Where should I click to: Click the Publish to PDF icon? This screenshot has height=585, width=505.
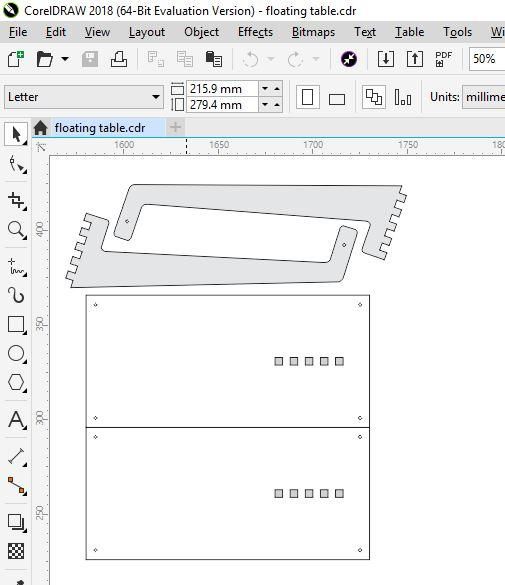(443, 59)
